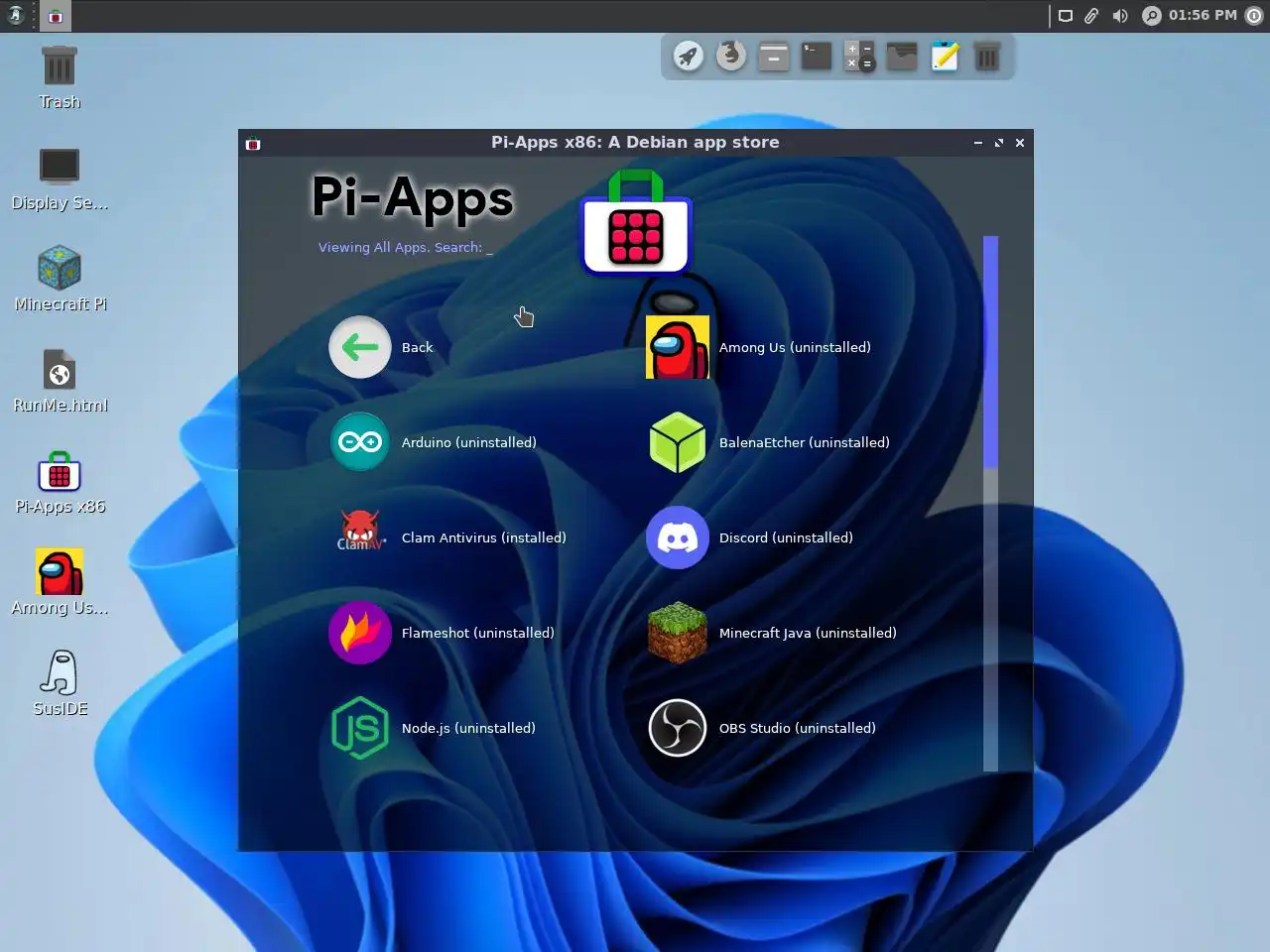Click the Pi-Apps search field
1270x952 pixels.
click(405, 248)
